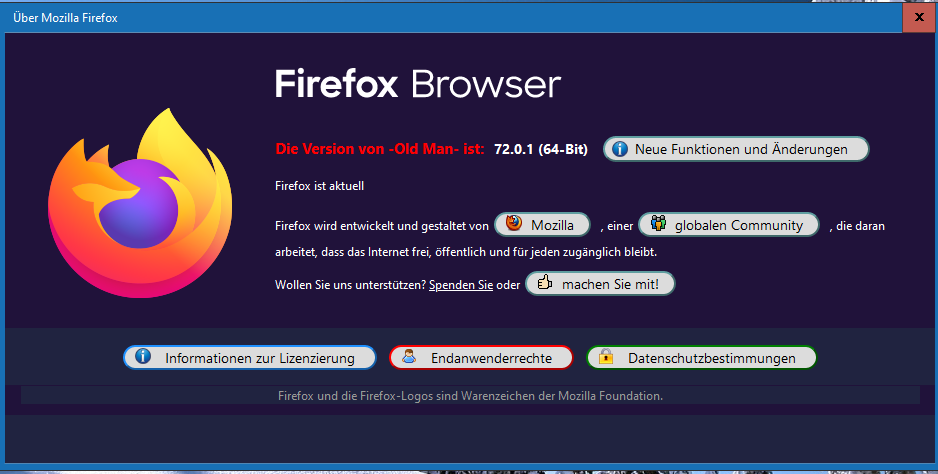The image size is (938, 474).
Task: Click version text 72.0.1 (64-Bit)
Action: 541,149
